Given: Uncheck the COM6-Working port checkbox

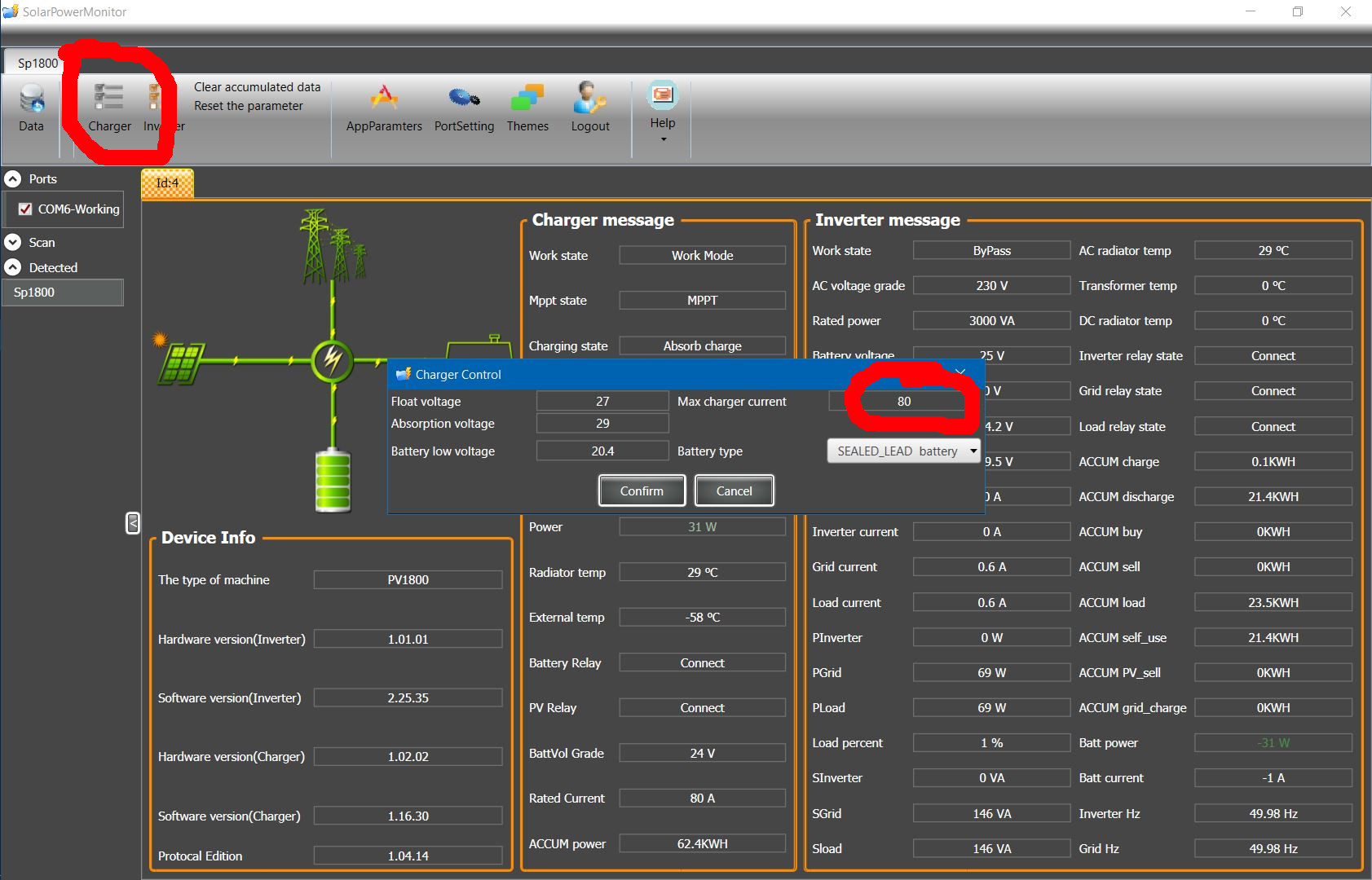Looking at the screenshot, I should point(25,209).
